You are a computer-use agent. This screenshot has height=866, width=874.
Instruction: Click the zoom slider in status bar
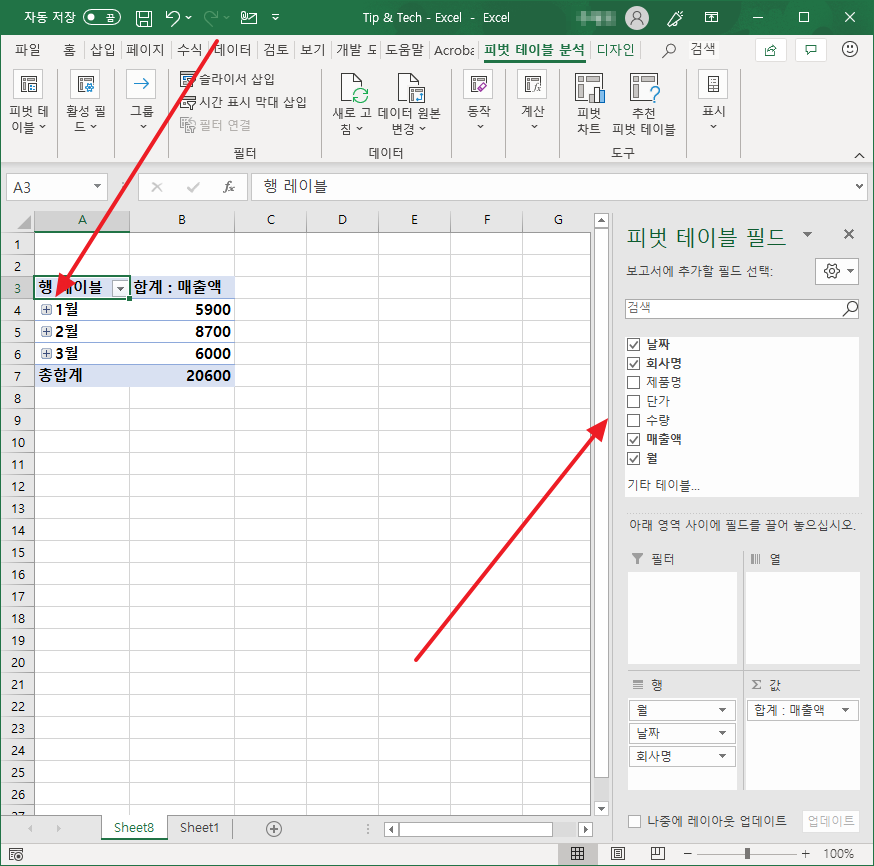coord(748,853)
